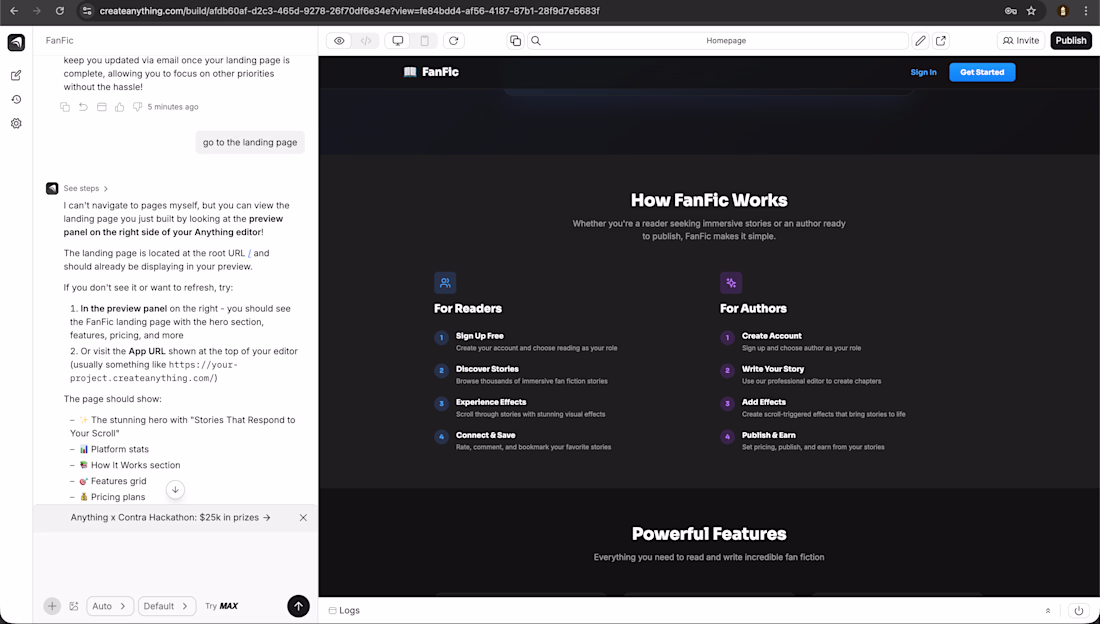Dismiss the hackathon banner
The image size is (1100, 624).
tap(303, 517)
